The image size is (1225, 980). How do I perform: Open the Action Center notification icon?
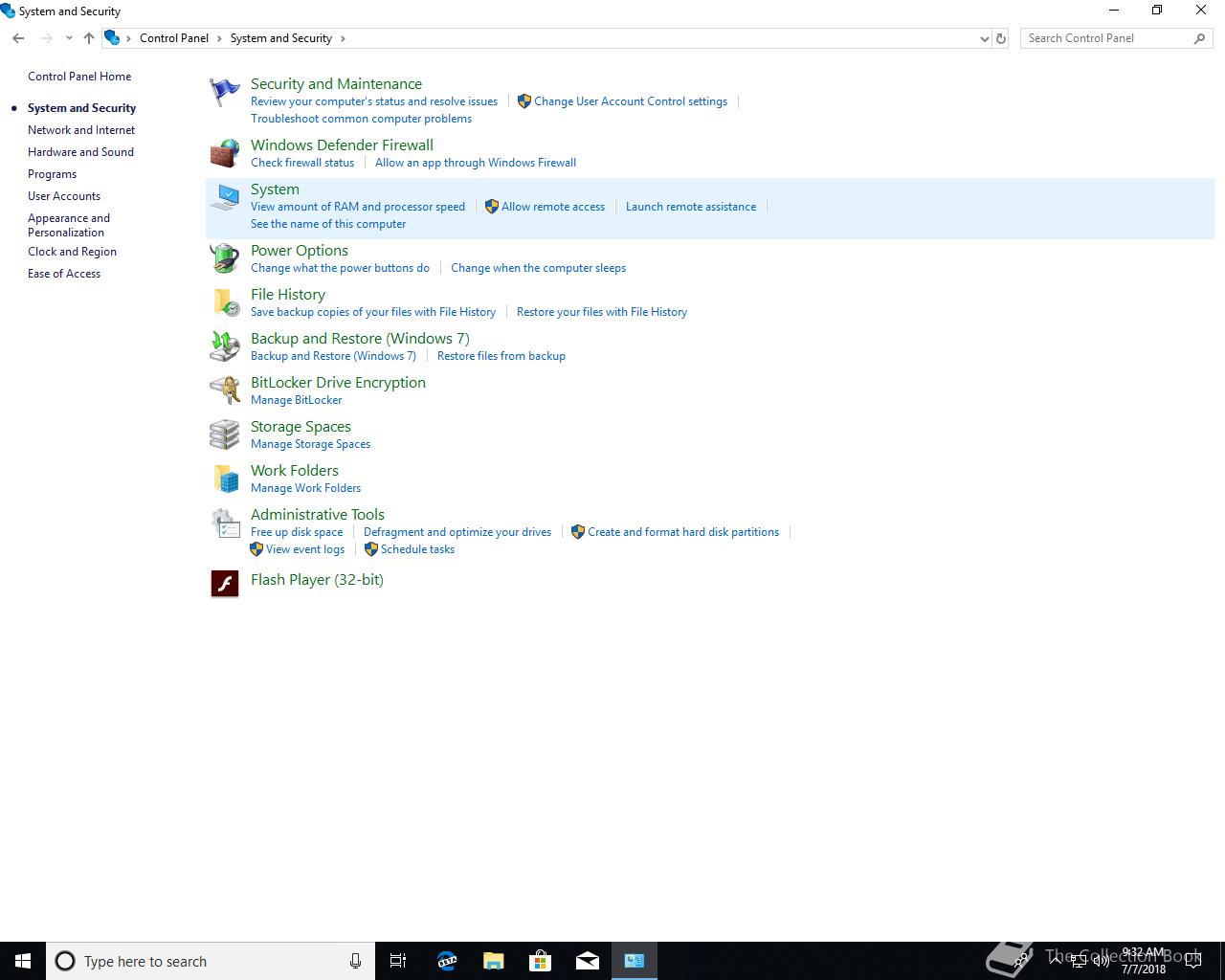(x=1192, y=961)
